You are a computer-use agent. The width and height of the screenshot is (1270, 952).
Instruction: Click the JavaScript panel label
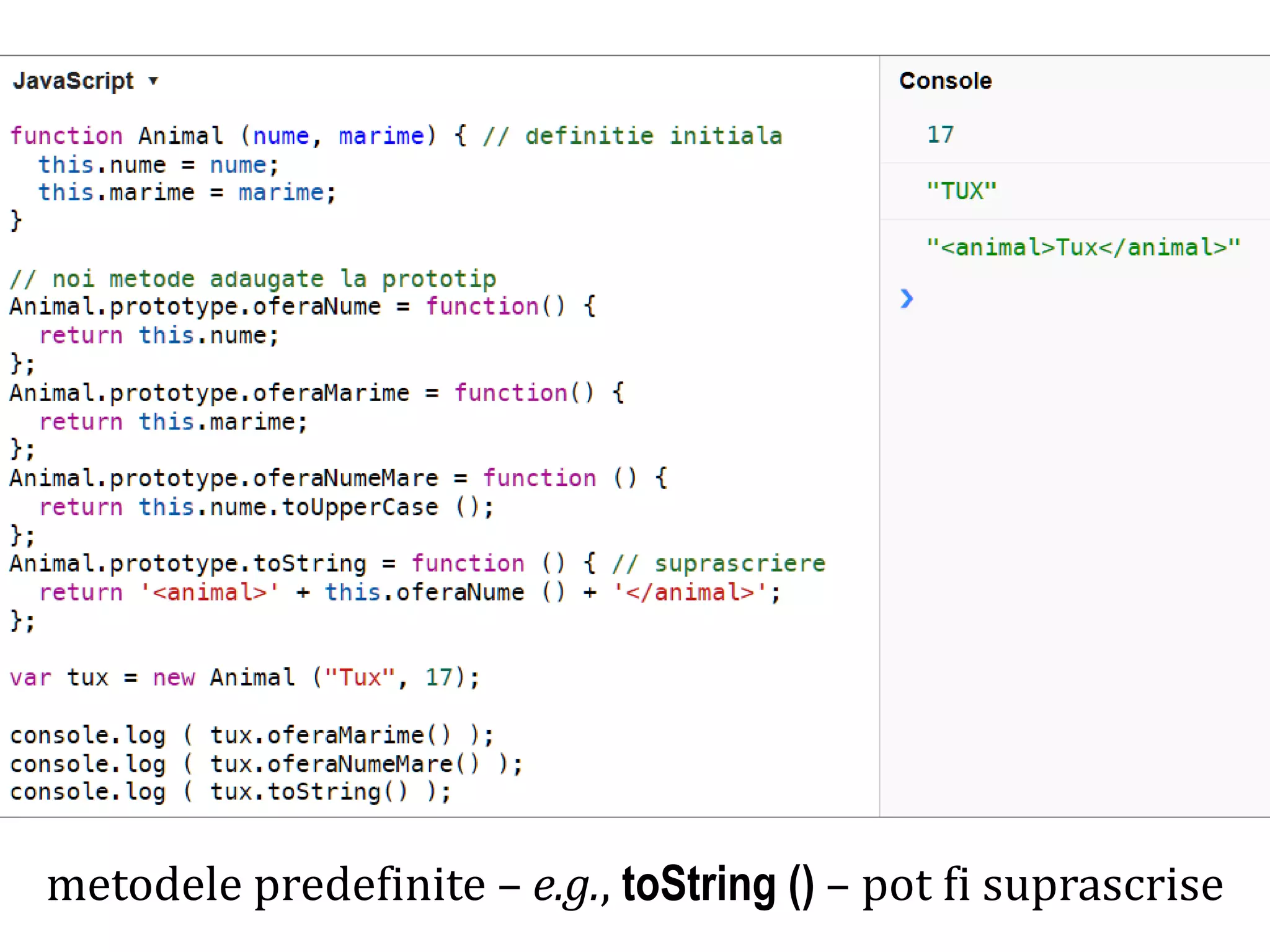[x=73, y=81]
